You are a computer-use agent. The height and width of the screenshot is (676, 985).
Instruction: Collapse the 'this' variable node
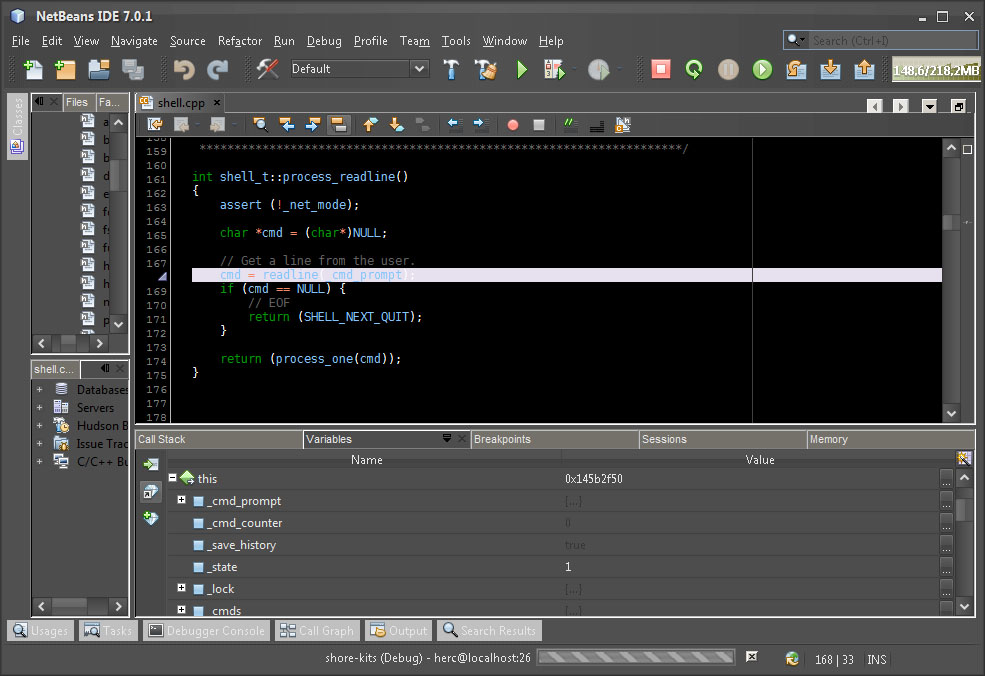pyautogui.click(x=173, y=478)
